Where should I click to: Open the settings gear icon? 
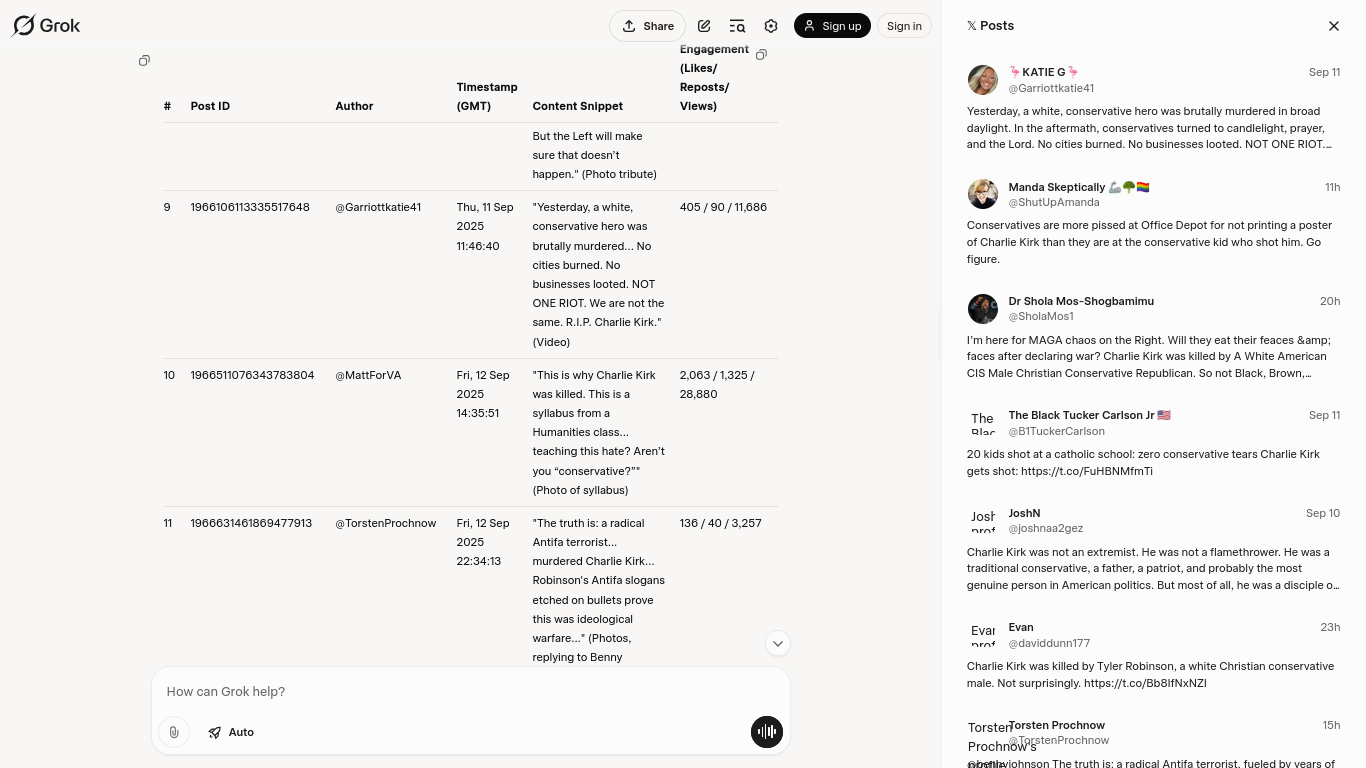coord(771,26)
